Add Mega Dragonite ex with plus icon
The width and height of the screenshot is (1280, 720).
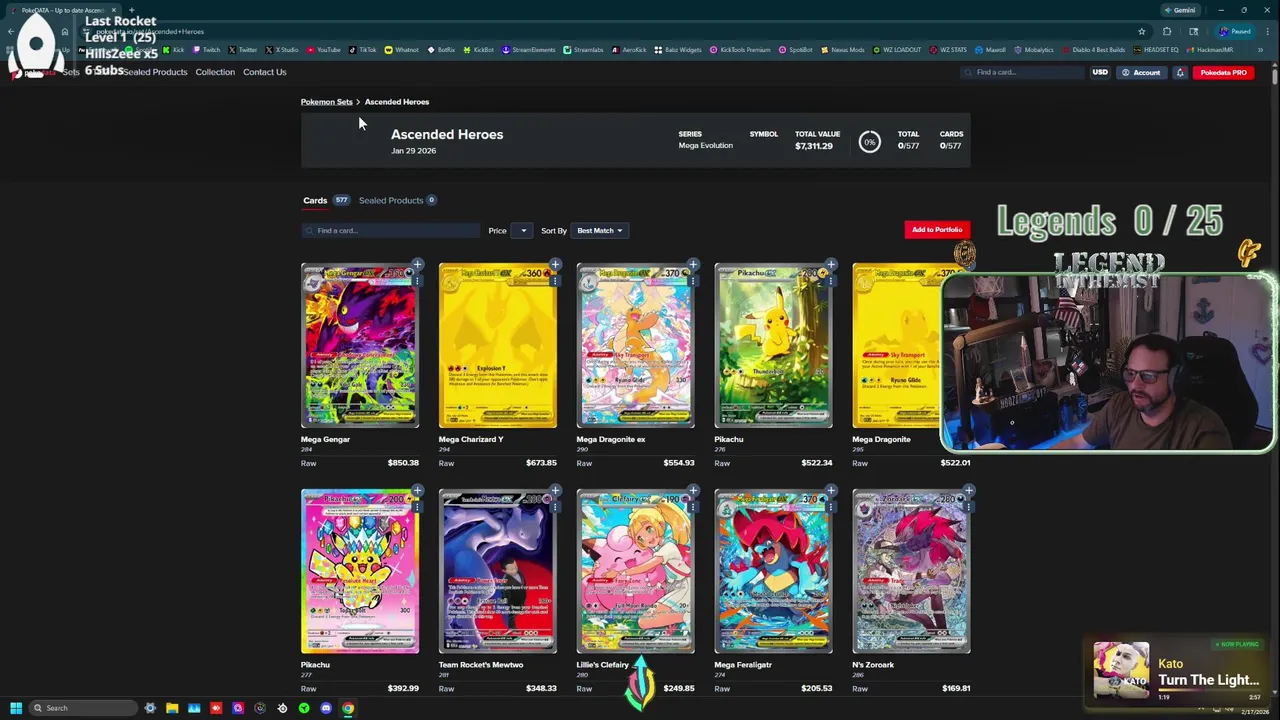coord(693,265)
